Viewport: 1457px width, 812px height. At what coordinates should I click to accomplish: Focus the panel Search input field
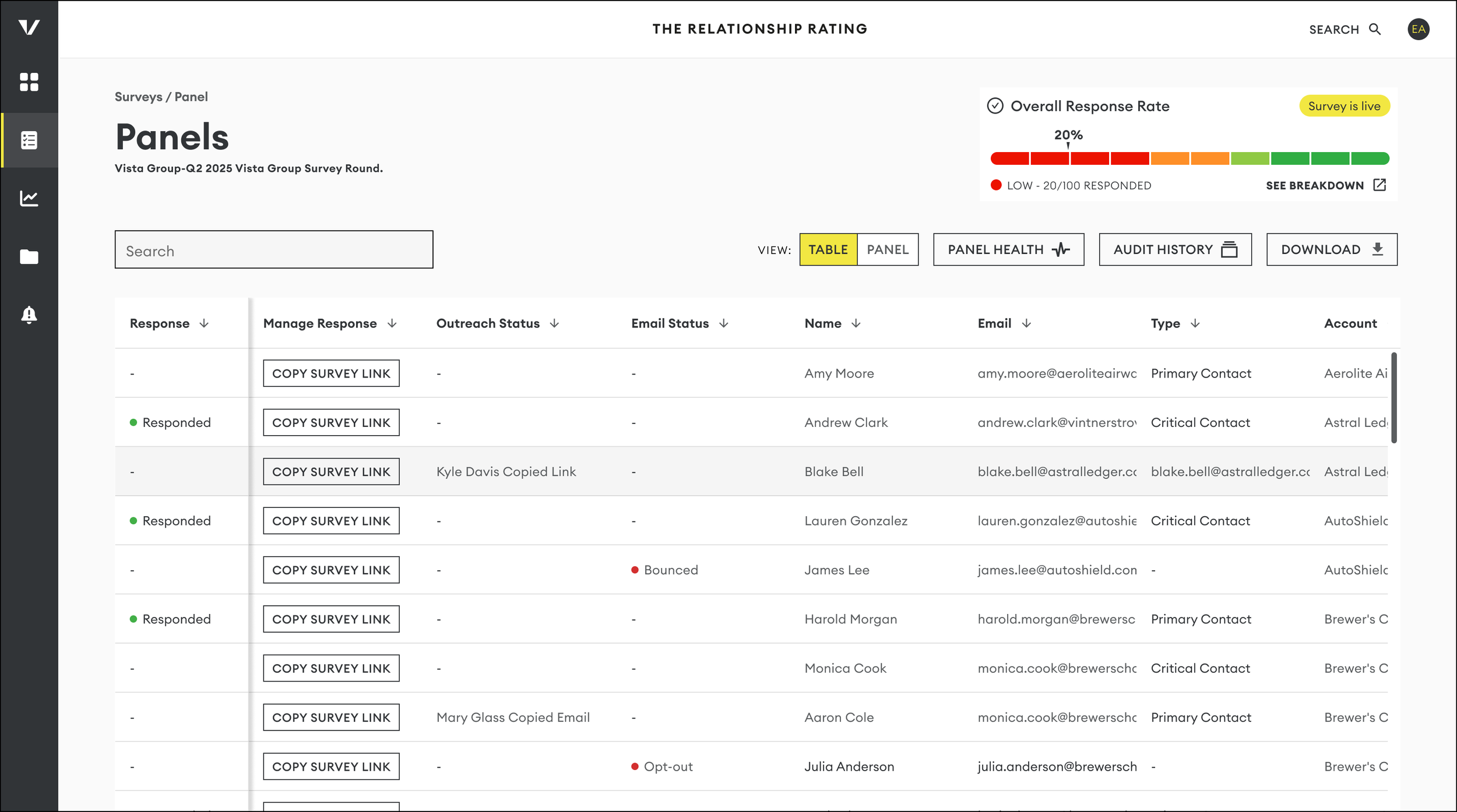coord(274,250)
